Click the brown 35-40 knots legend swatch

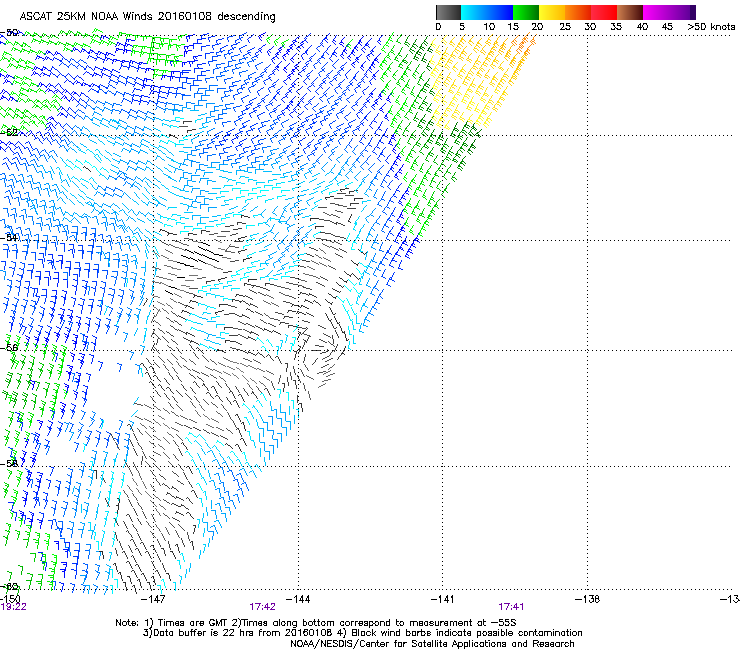[x=630, y=12]
